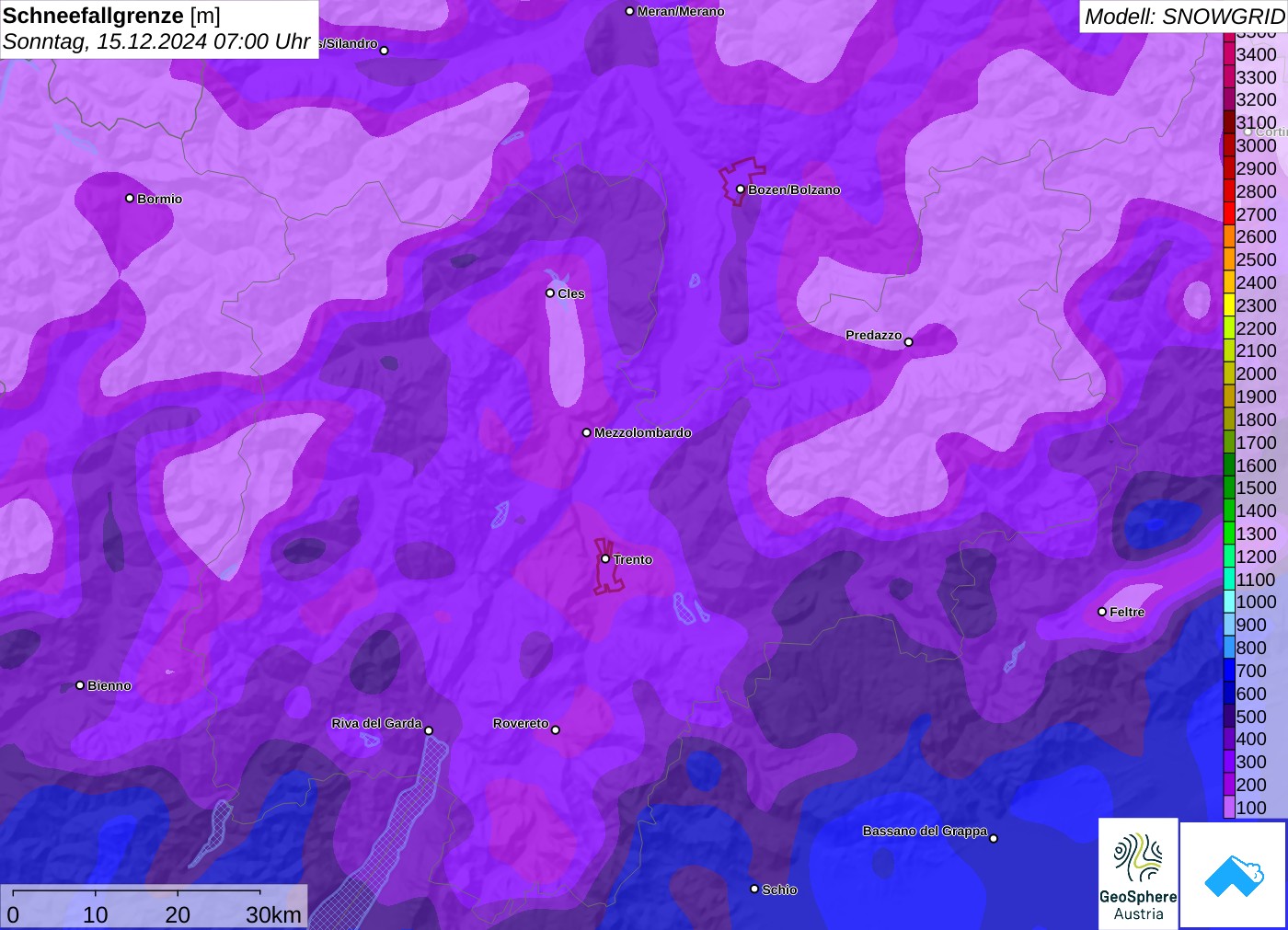Pick the 2300 m yellow legend swatch
This screenshot has height=930, width=1288.
coord(1229,305)
